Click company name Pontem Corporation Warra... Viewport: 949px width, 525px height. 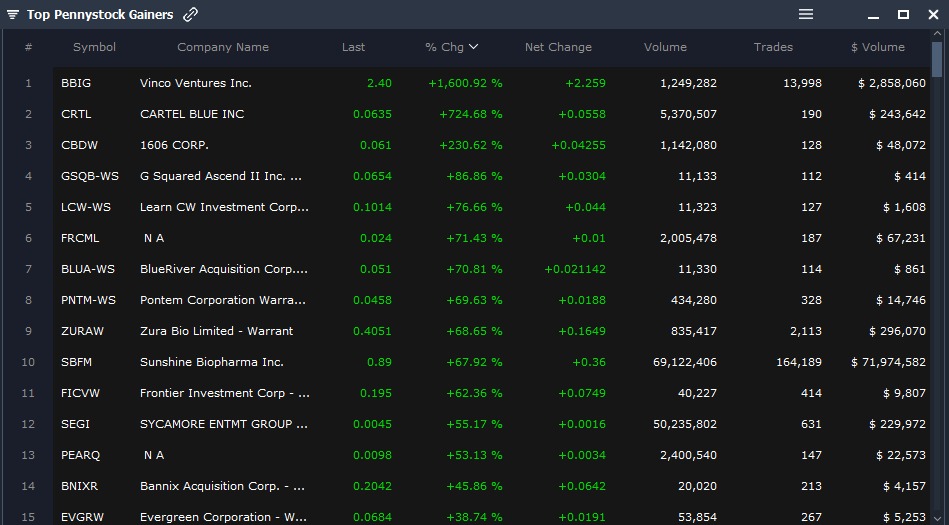[x=223, y=300]
